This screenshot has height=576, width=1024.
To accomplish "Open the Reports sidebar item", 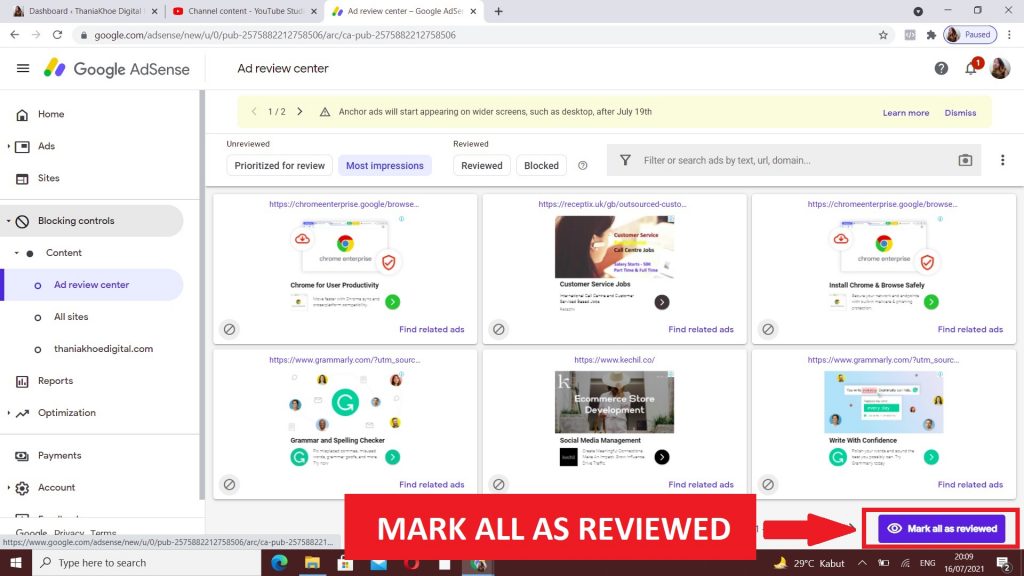I will tap(55, 381).
